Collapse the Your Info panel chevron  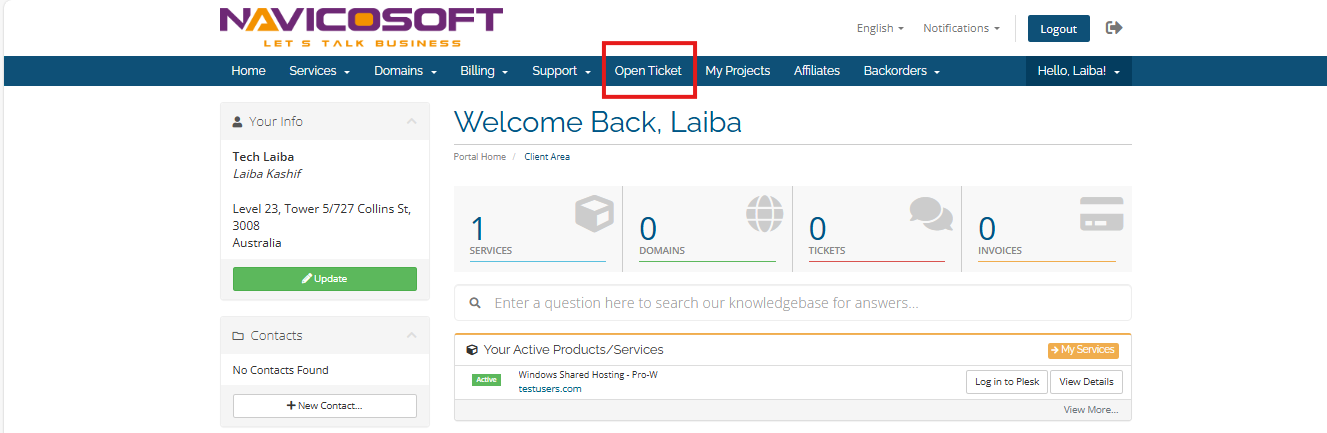(411, 121)
